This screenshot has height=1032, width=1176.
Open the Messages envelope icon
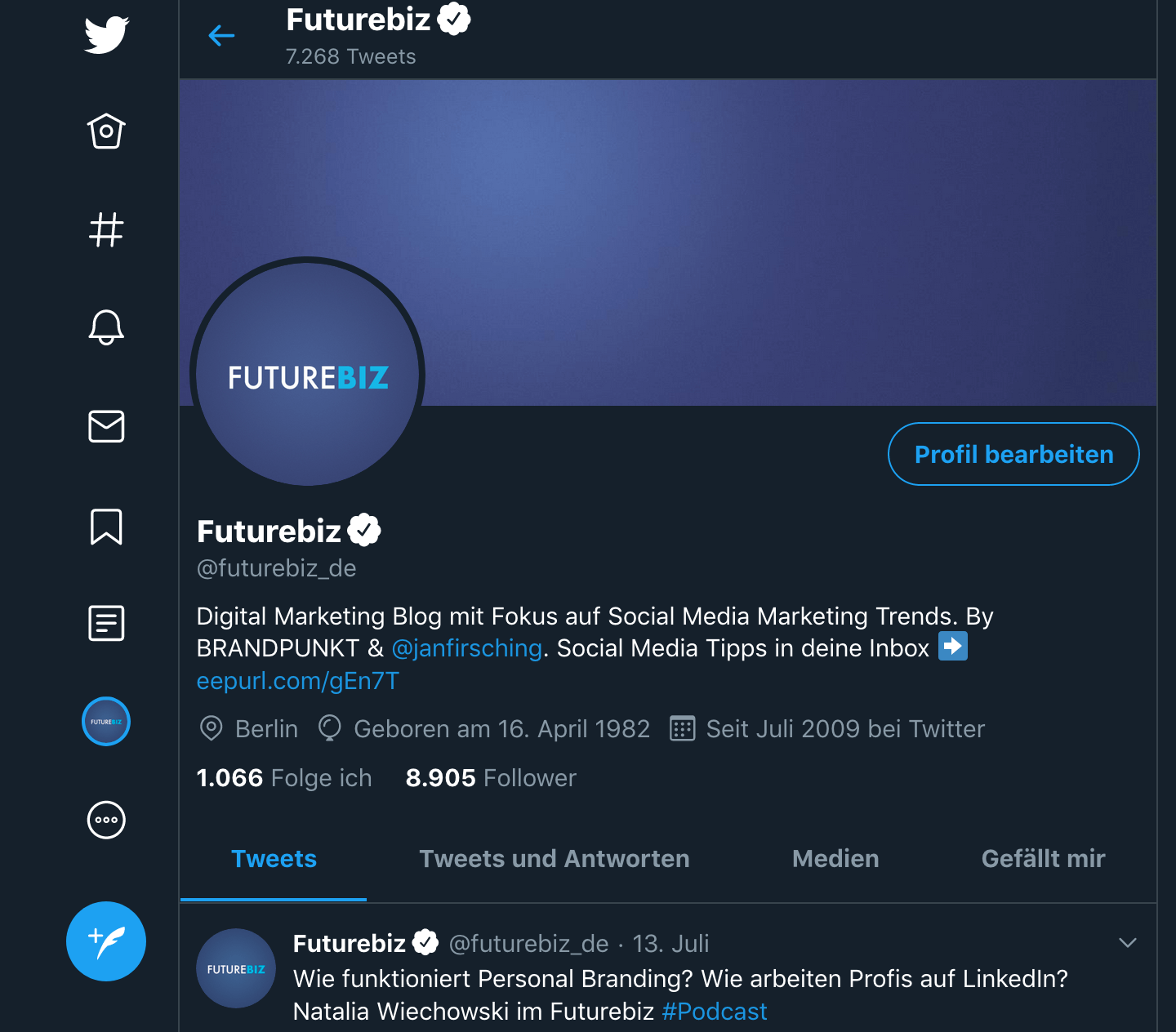106,426
